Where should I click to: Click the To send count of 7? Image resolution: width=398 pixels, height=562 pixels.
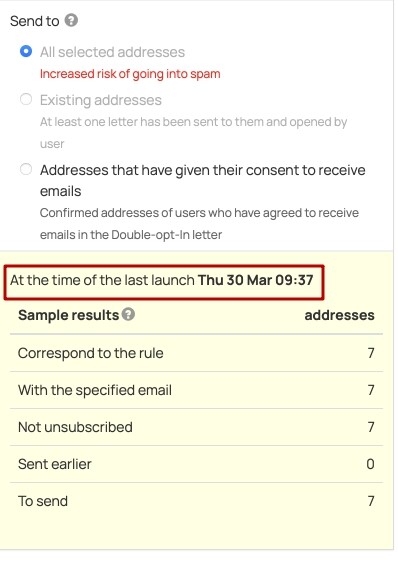point(371,501)
